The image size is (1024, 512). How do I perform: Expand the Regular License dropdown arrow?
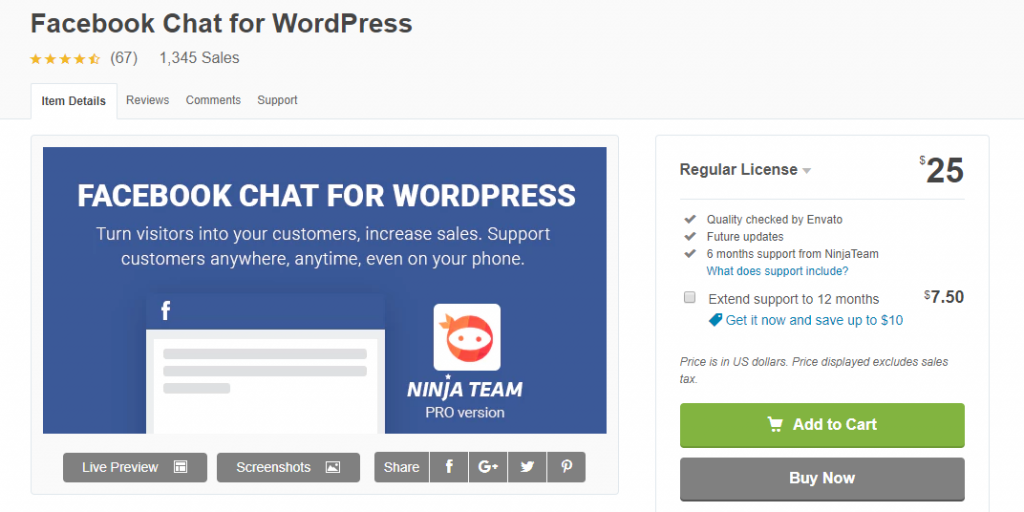(x=807, y=171)
